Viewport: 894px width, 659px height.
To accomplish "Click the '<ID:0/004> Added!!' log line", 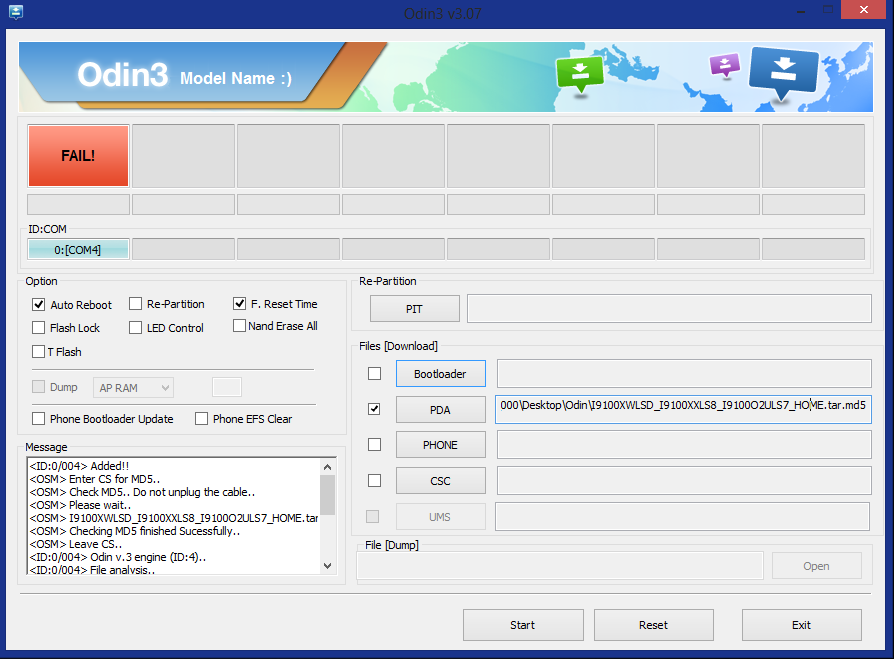I will (x=79, y=466).
